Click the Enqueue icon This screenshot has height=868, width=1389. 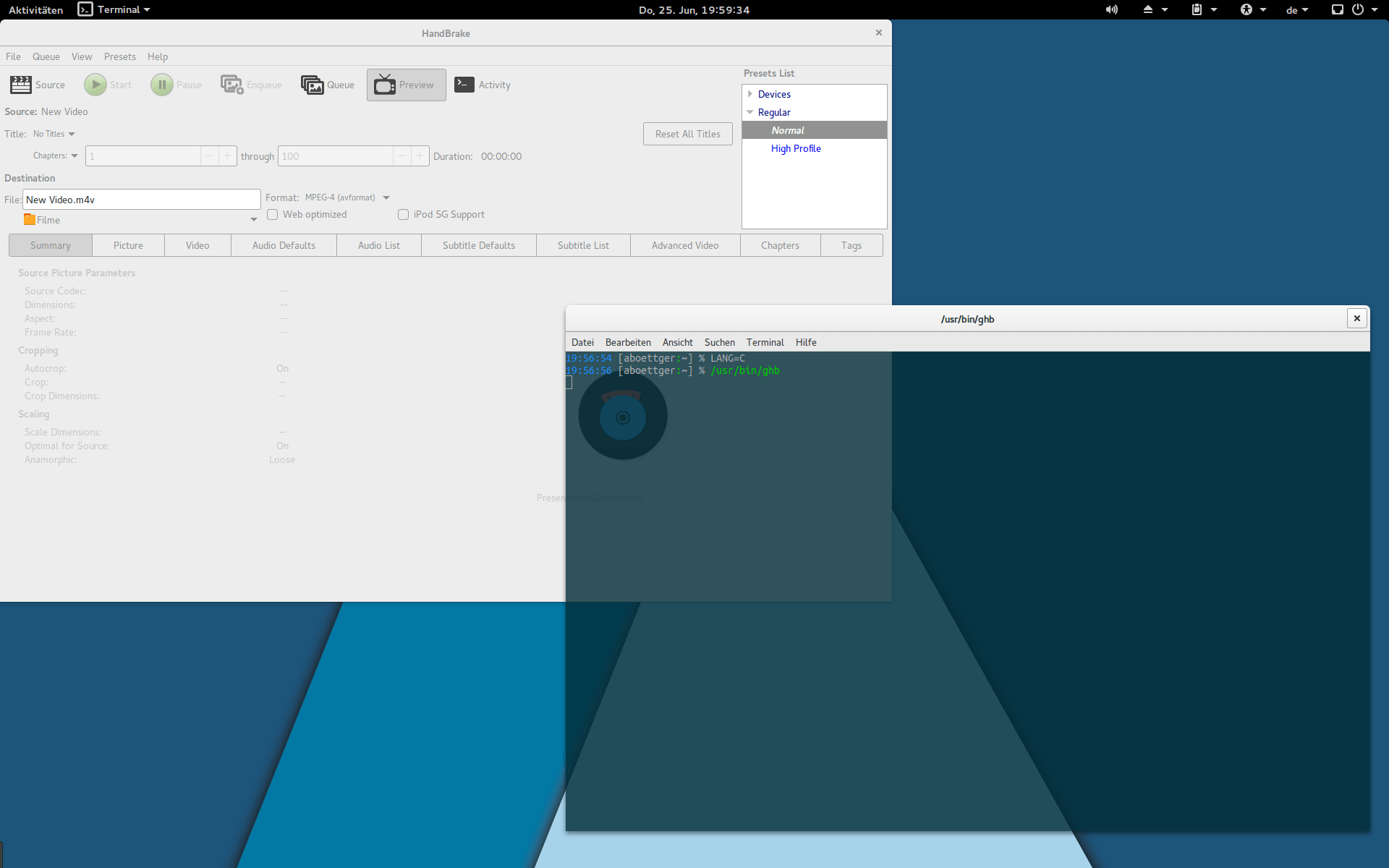click(x=231, y=85)
